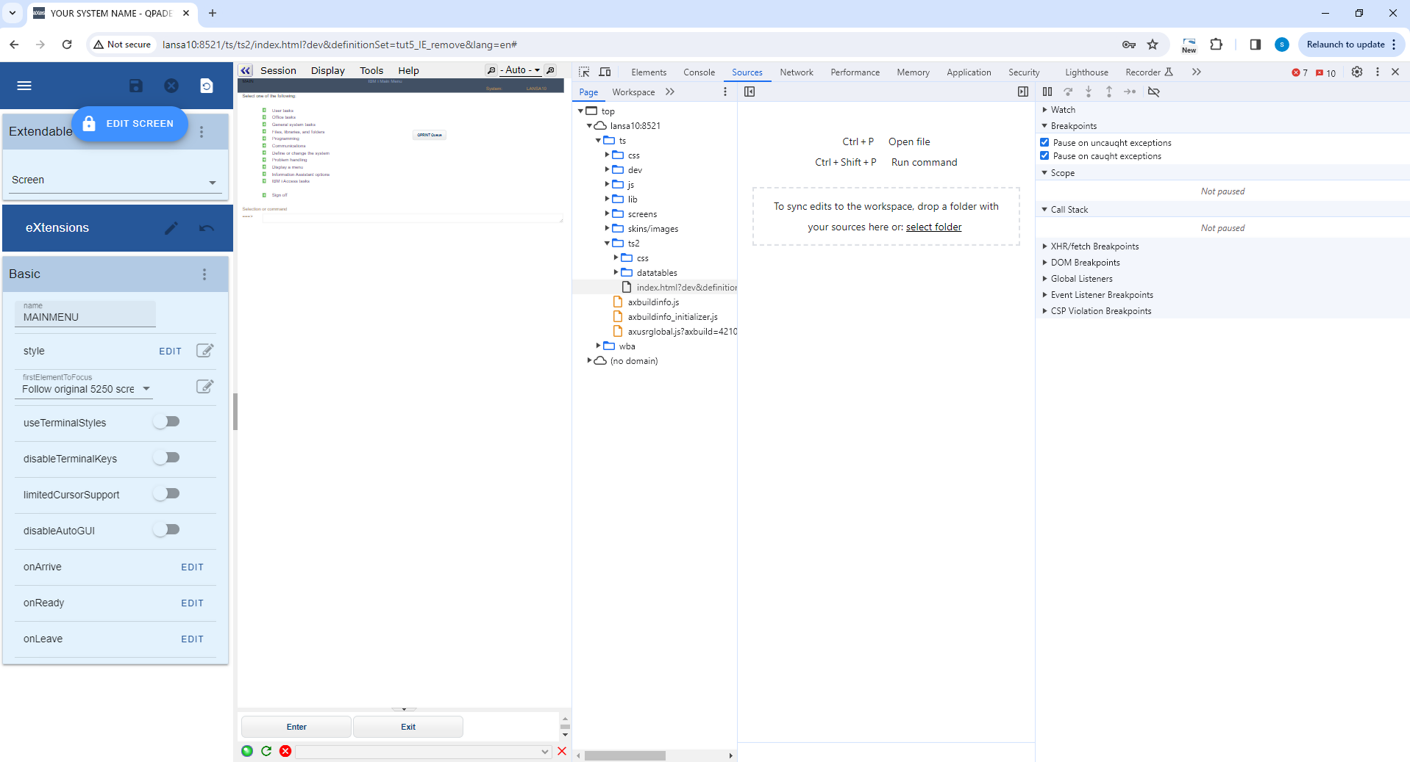Screen dimensions: 1412x766
Task: Open the DevTools settings gear
Action: (1357, 72)
